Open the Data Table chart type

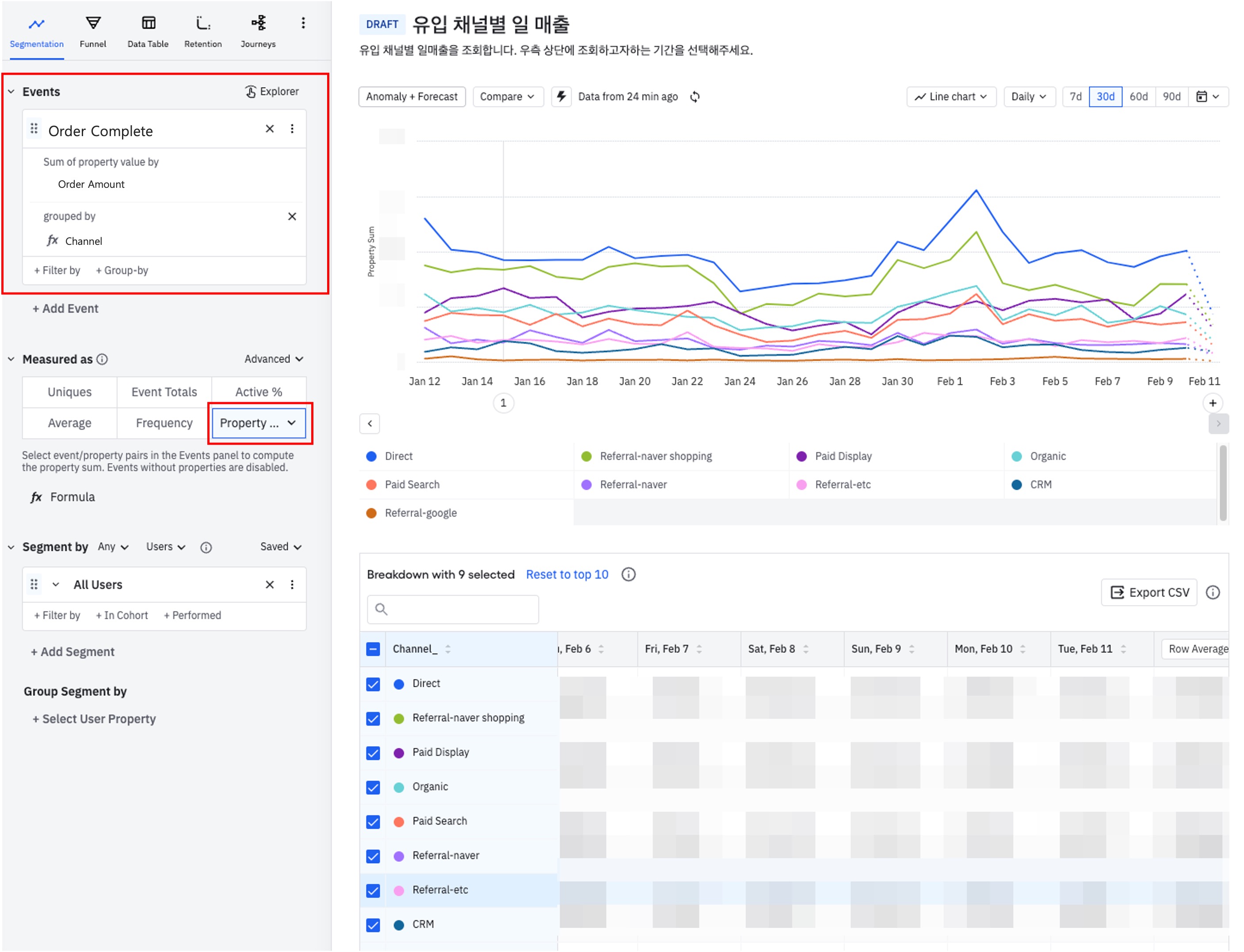click(x=148, y=31)
